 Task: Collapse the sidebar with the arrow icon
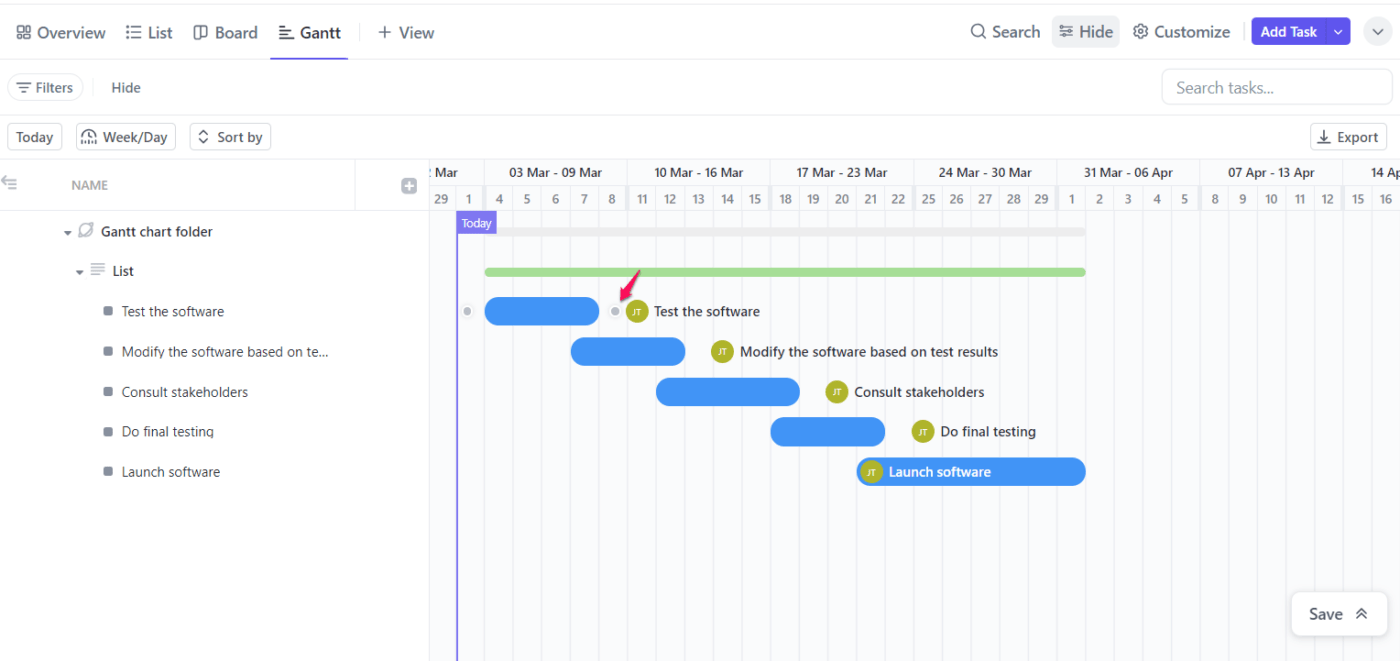9,183
